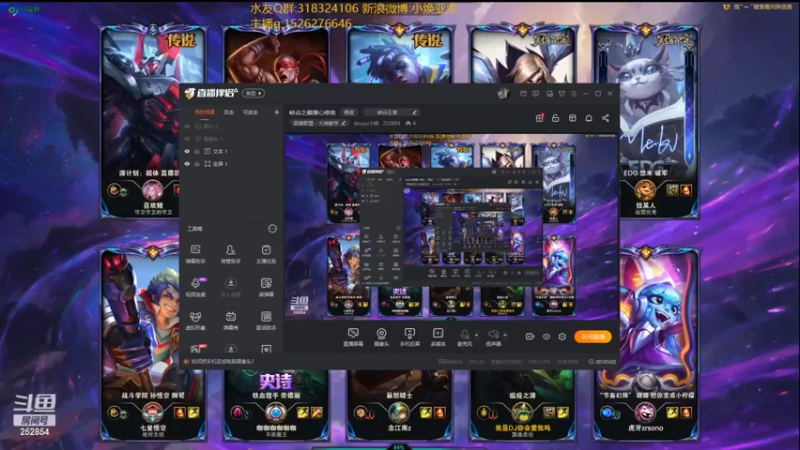Add a 手机投屏 phone casting source
800x450 pixels.
tap(410, 337)
